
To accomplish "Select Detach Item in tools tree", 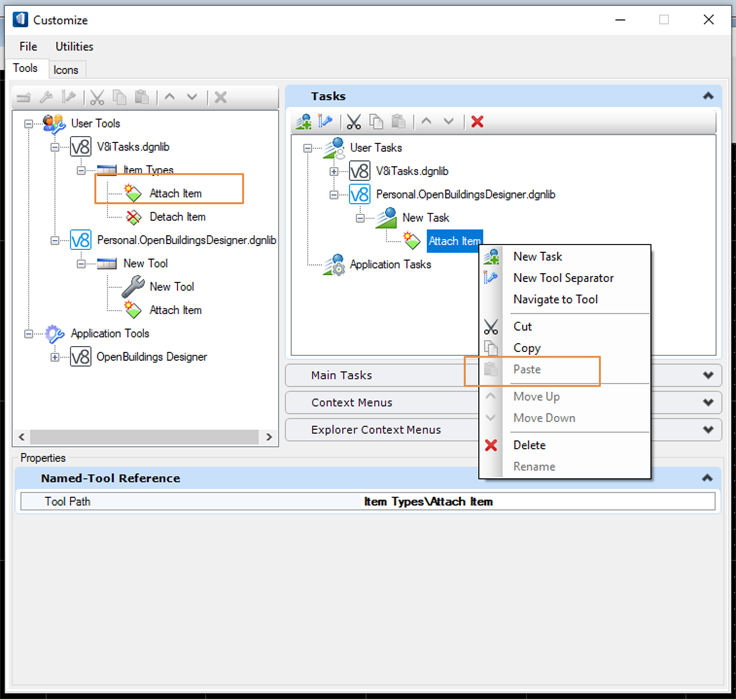I will click(177, 217).
